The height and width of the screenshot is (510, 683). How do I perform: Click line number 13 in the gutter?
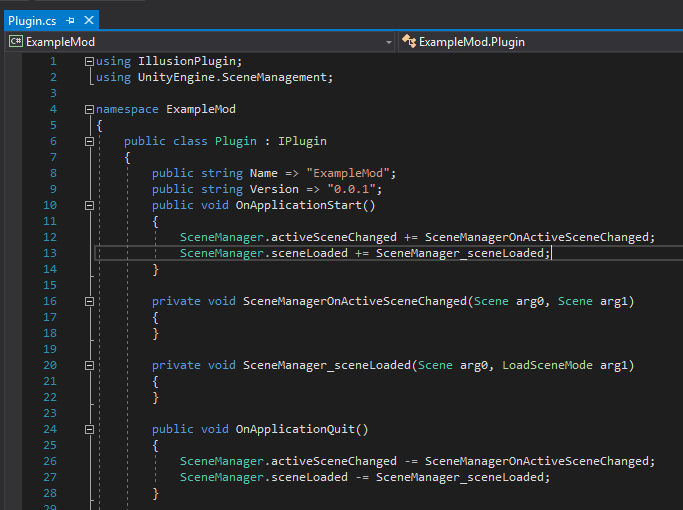point(50,253)
